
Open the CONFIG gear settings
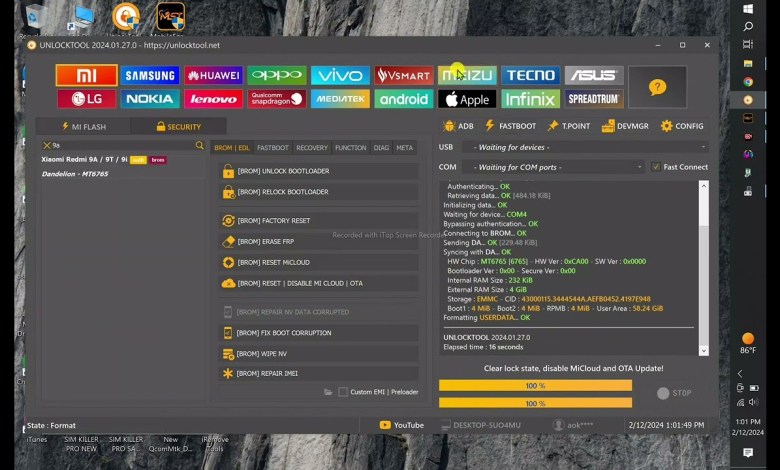pos(681,126)
